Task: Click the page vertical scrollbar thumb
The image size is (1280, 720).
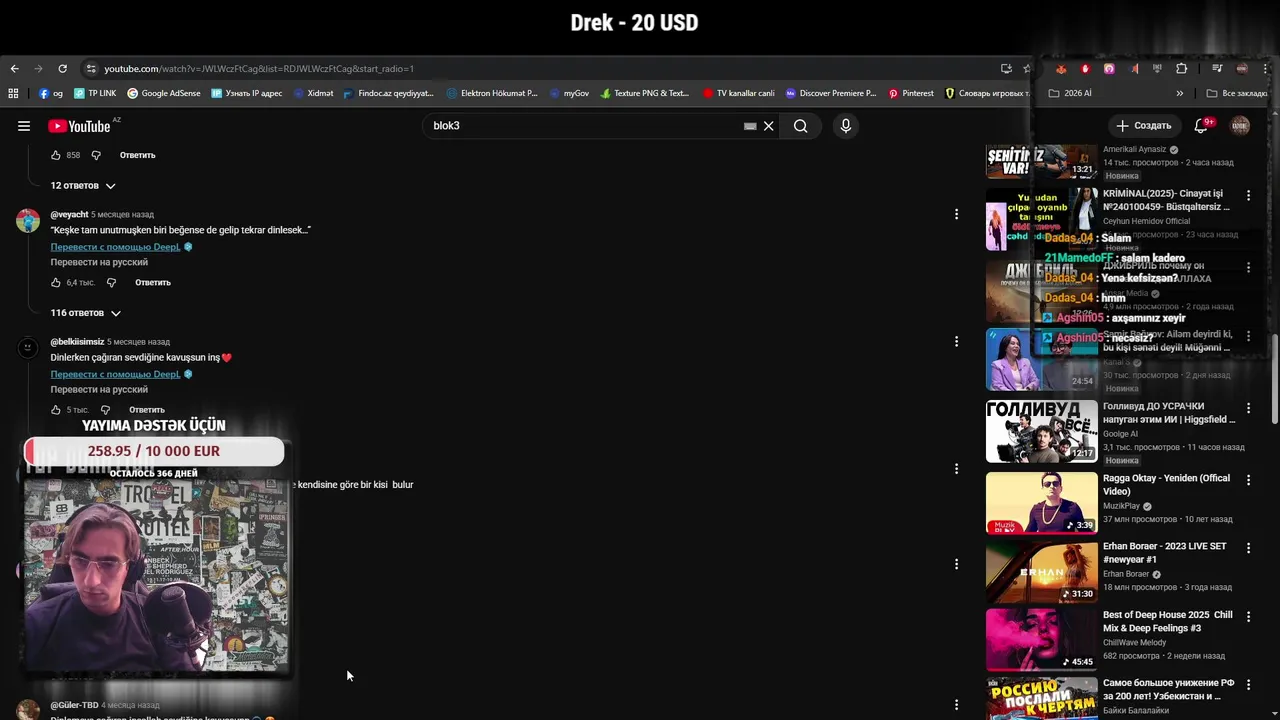Action: pos(1274,378)
